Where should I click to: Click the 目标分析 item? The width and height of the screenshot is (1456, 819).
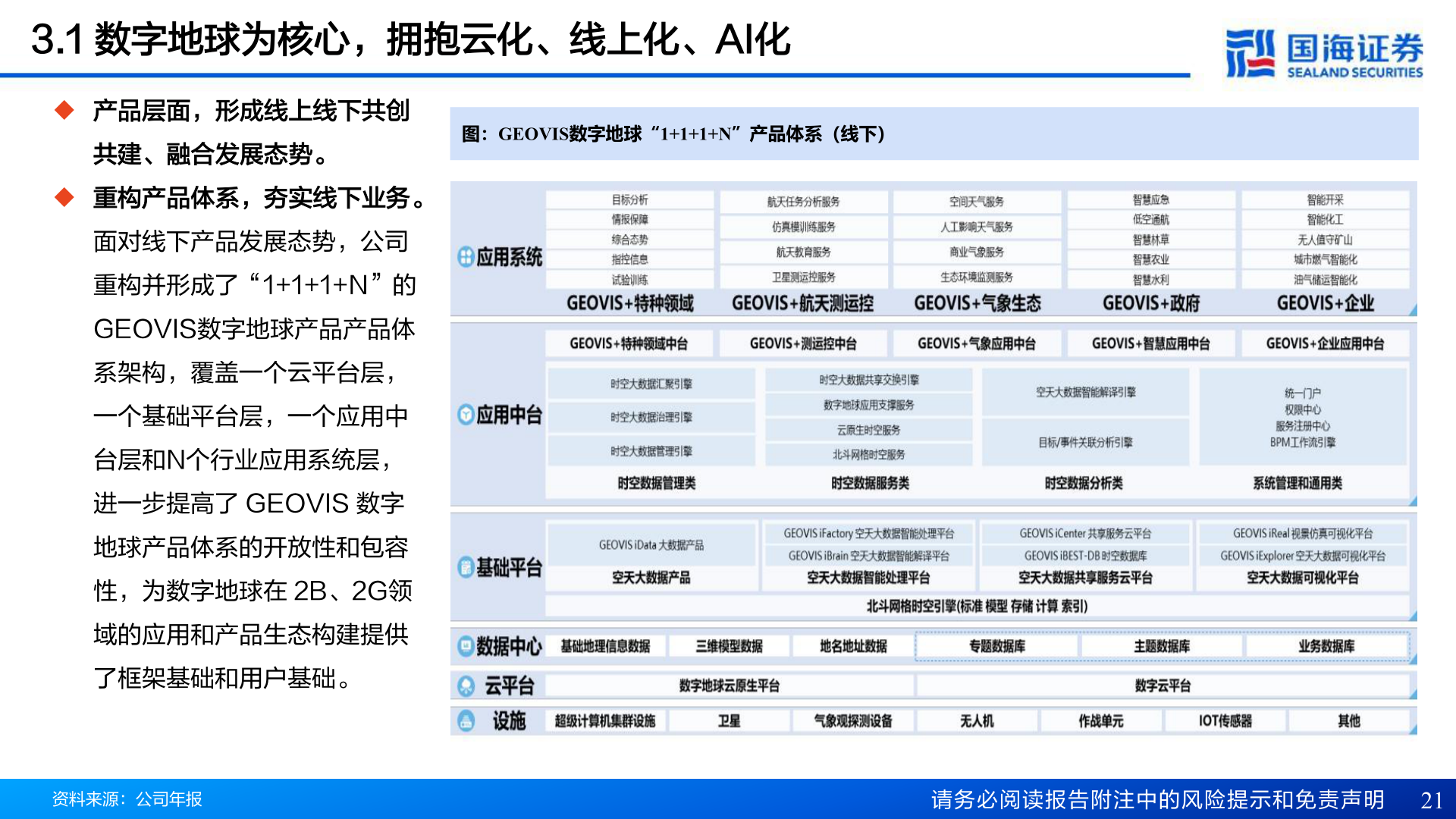(629, 199)
